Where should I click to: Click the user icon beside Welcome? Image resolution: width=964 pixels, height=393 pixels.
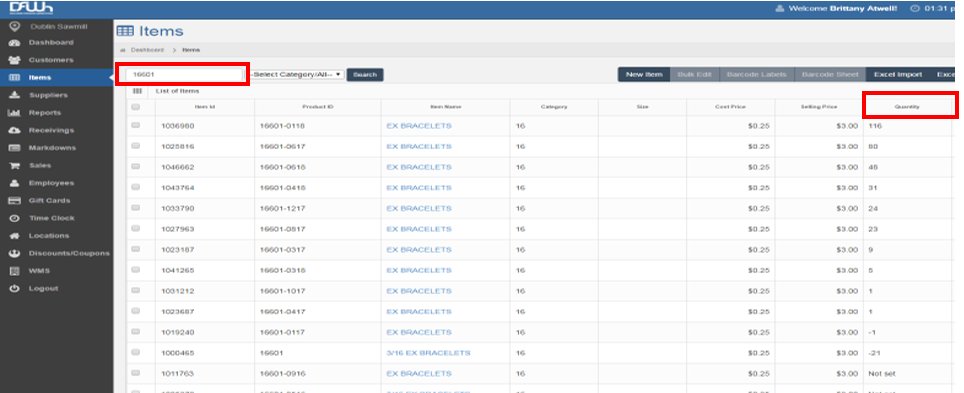[780, 9]
